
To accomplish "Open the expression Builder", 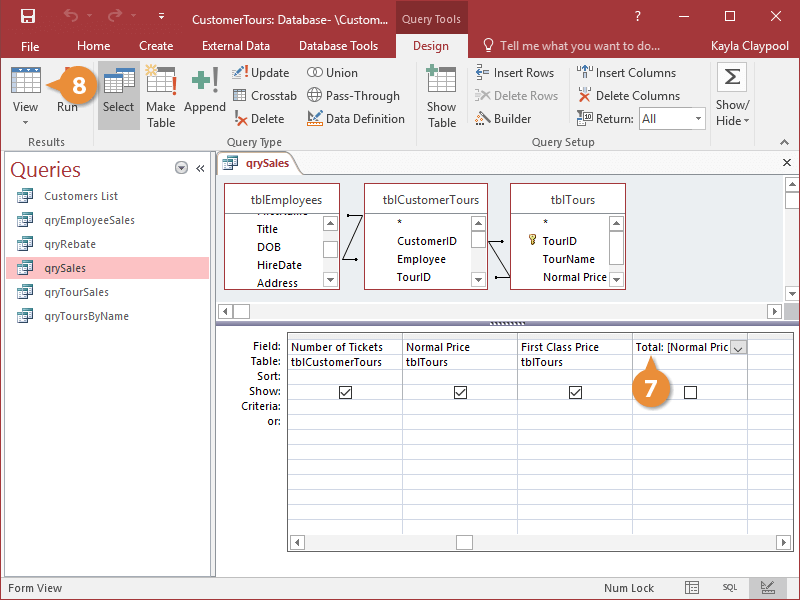I will click(503, 119).
